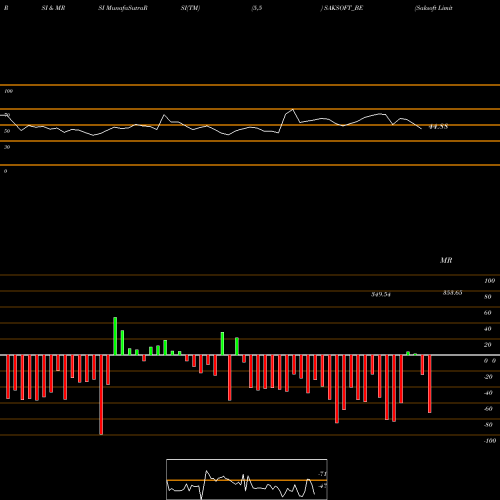Click the MR axis label -60

click(488, 409)
